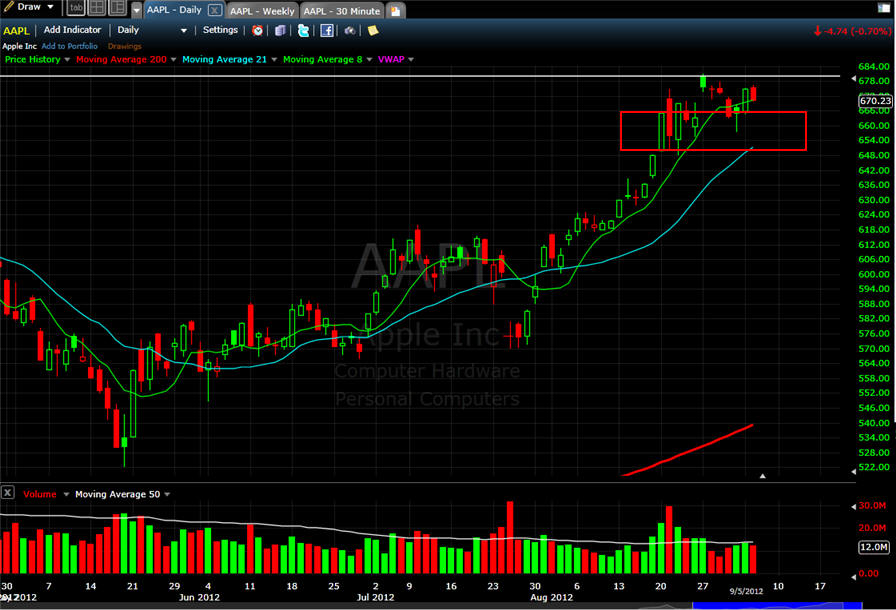Click the 30.0M volume axis label
Image resolution: width=896 pixels, height=610 pixels.
[x=872, y=505]
